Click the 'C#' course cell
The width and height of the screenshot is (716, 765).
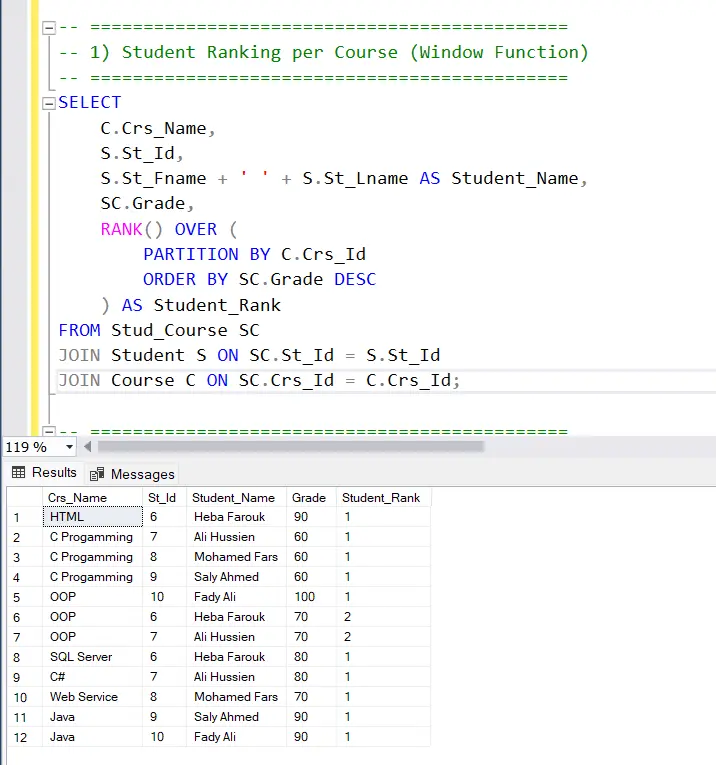[93, 677]
